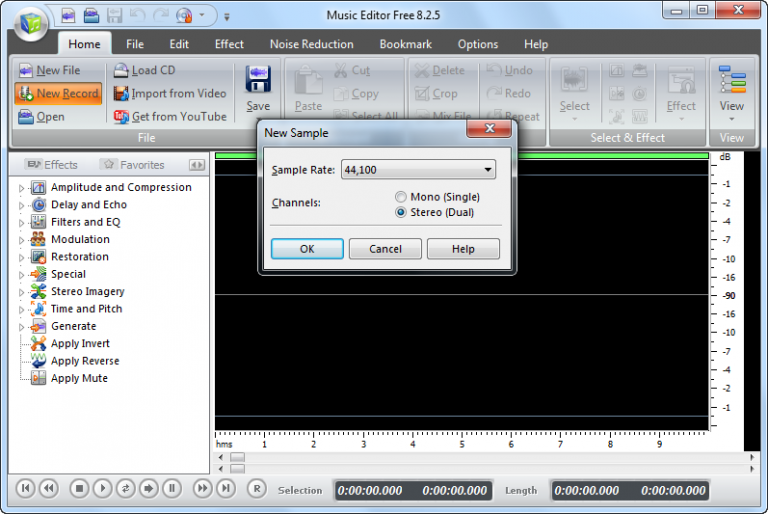768x514 pixels.
Task: Click New File in ribbon
Action: [x=49, y=70]
